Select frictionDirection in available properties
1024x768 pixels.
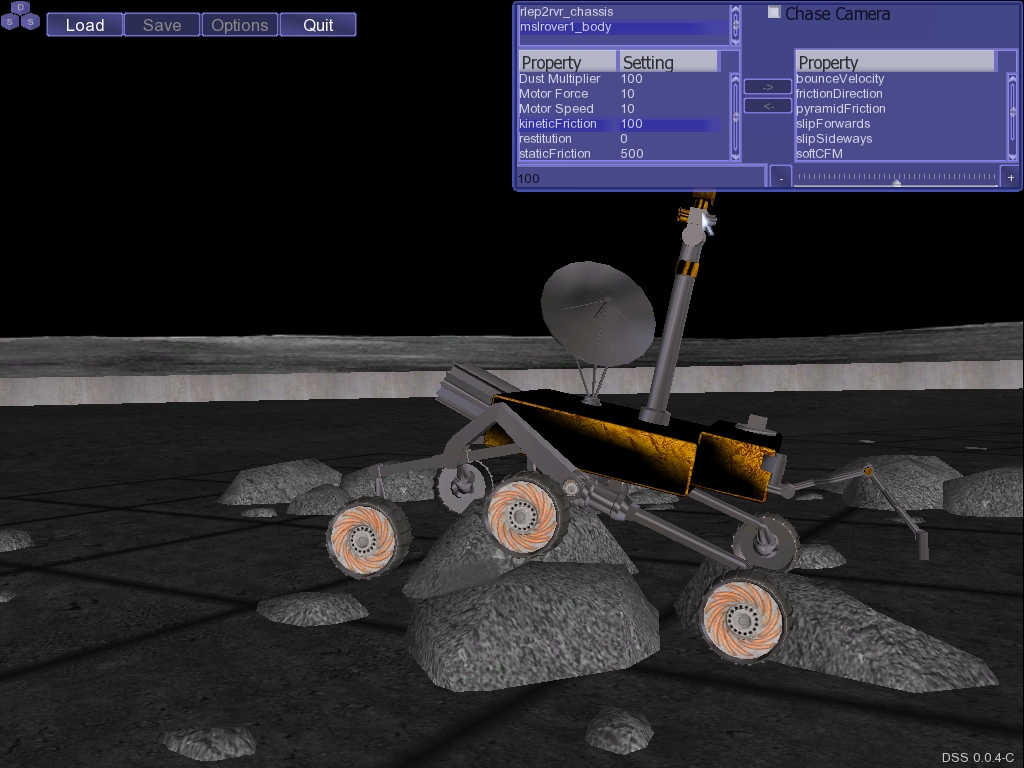click(901, 93)
